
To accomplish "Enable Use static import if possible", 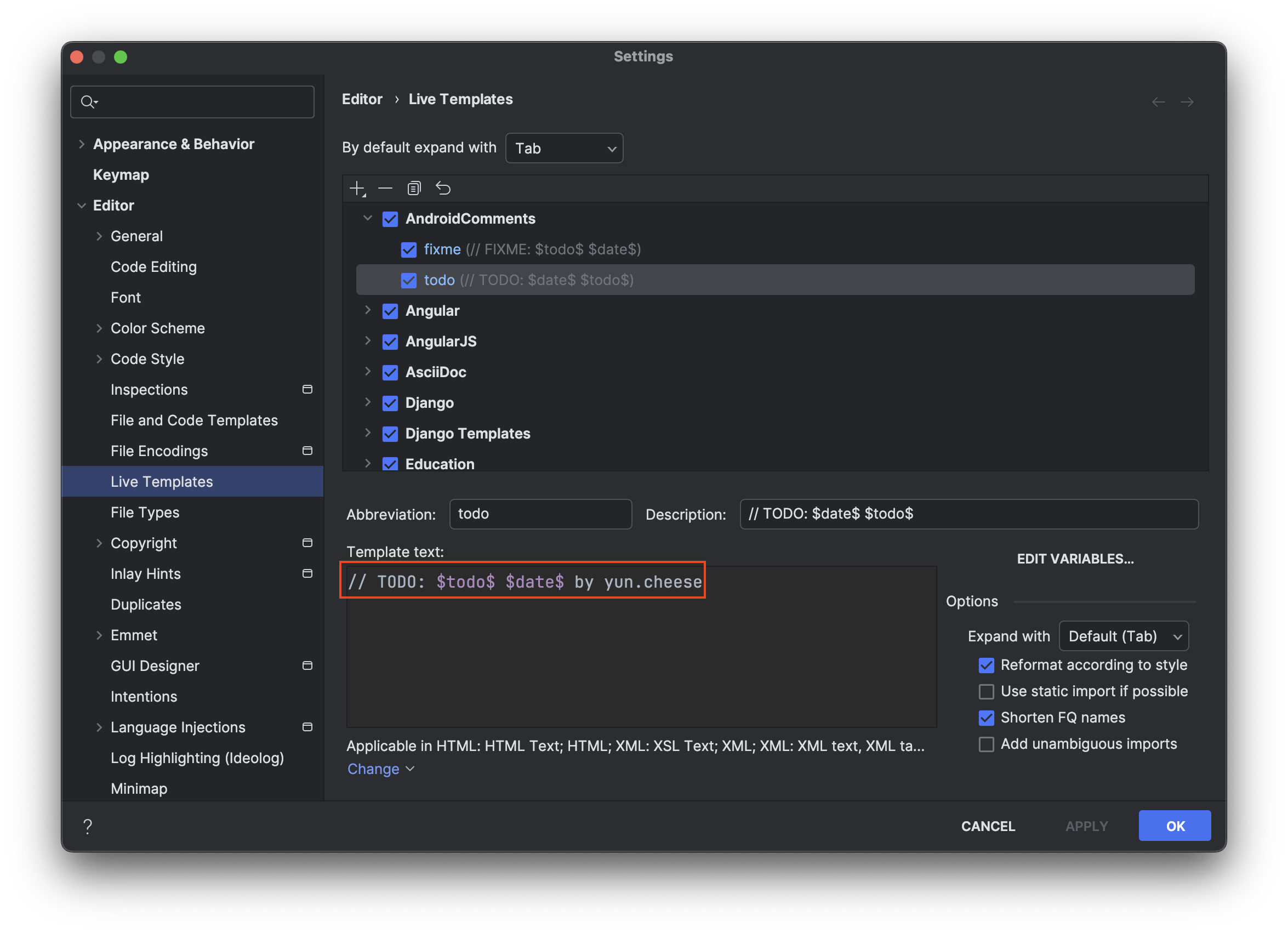I will pyautogui.click(x=987, y=691).
